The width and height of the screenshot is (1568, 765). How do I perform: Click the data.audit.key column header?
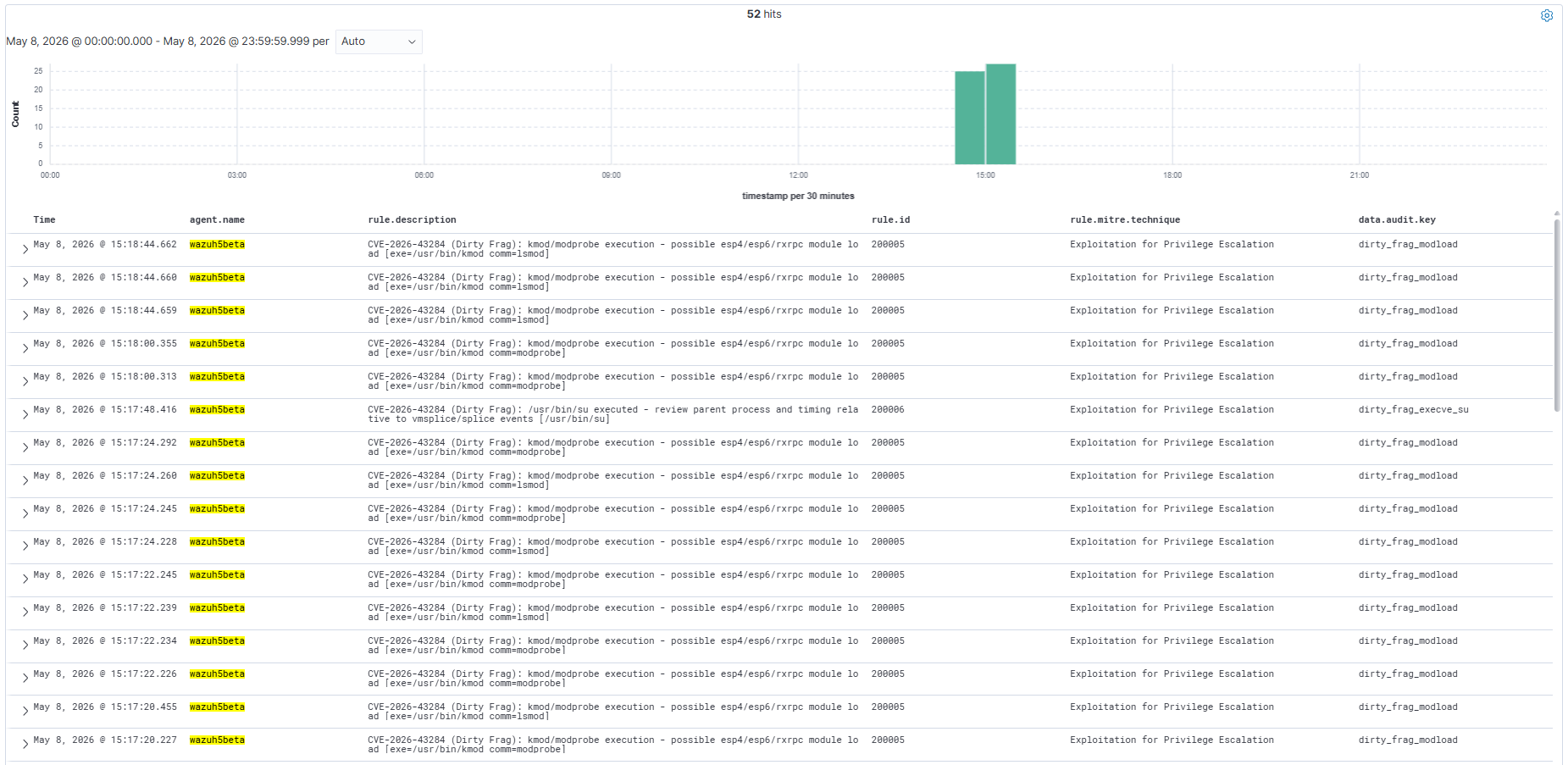click(1397, 219)
